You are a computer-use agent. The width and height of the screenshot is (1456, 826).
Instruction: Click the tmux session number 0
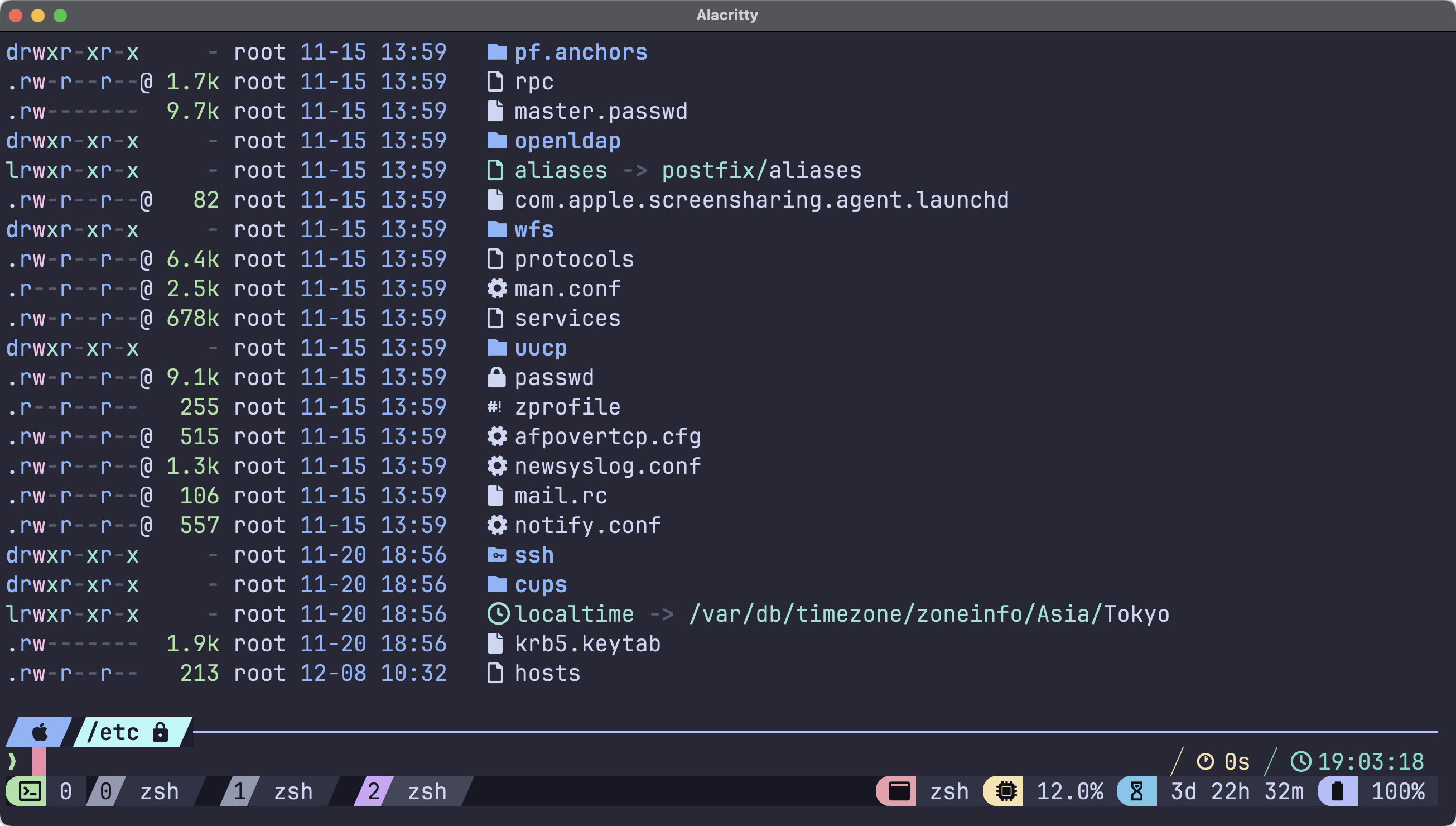66,791
